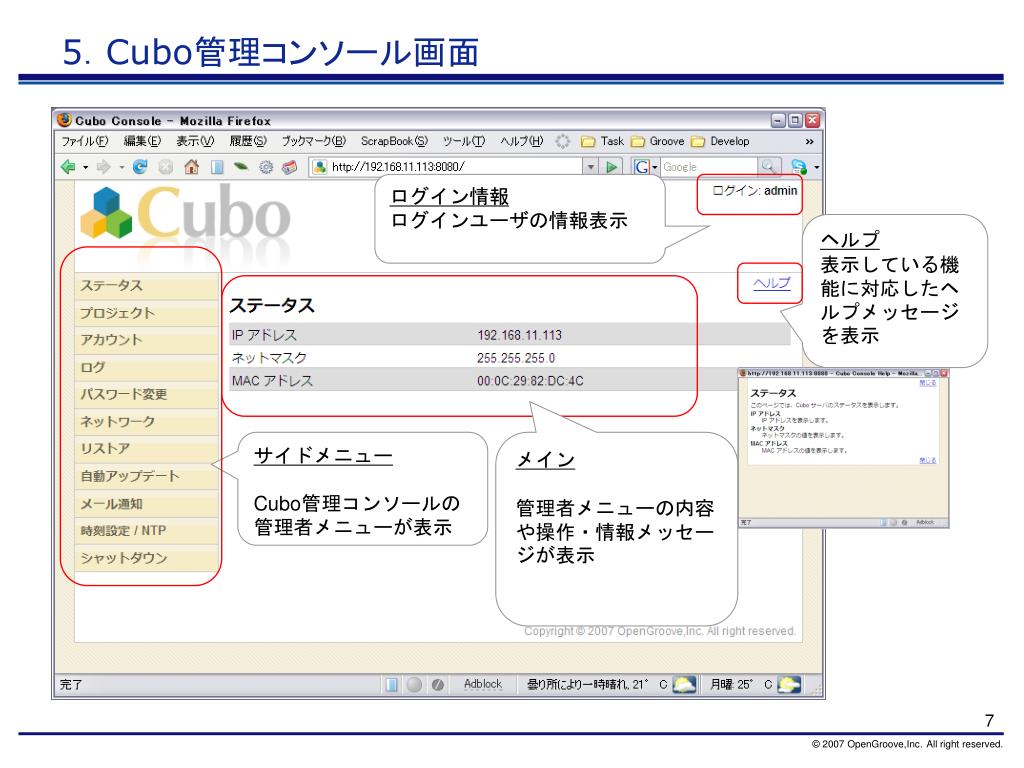Viewport: 1024px width, 768px height.
Task: Open ログ from the side menu
Action: (147, 368)
